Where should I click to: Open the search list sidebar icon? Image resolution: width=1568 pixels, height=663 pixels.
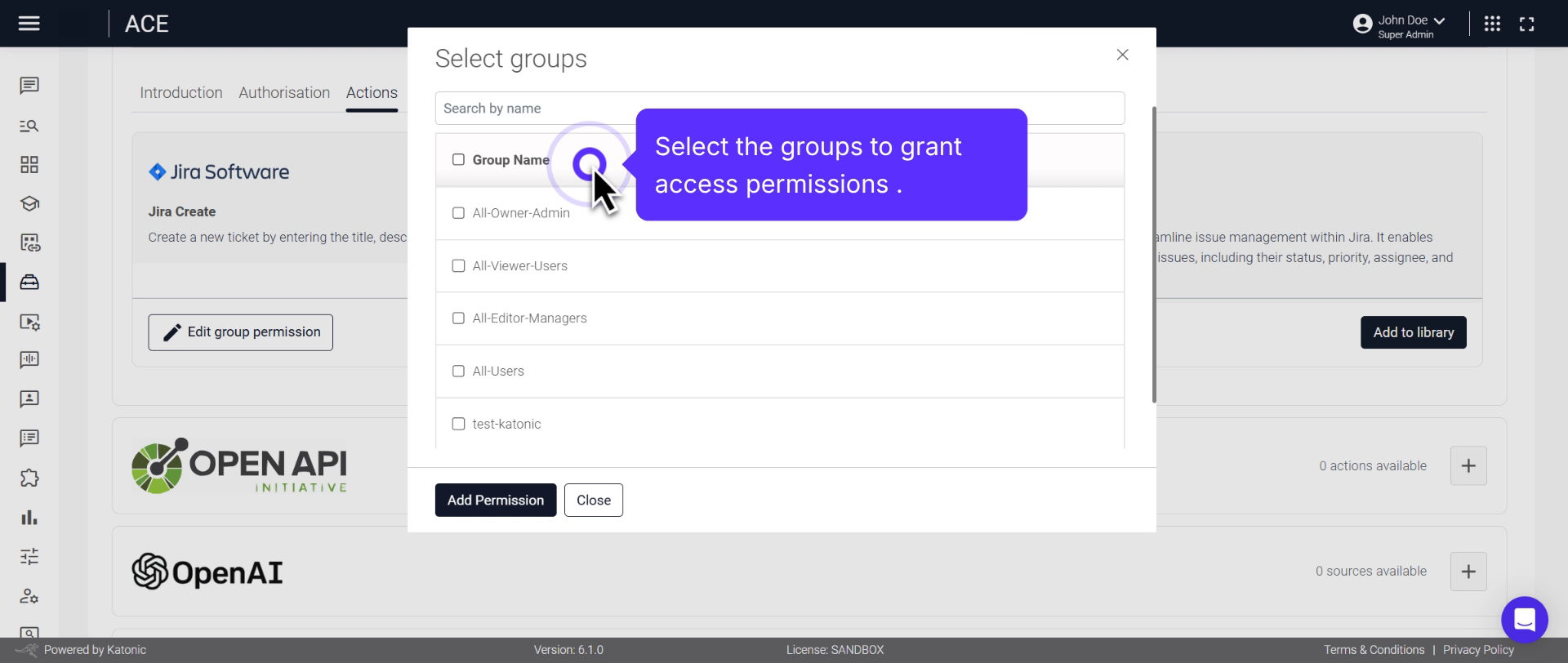pyautogui.click(x=29, y=126)
